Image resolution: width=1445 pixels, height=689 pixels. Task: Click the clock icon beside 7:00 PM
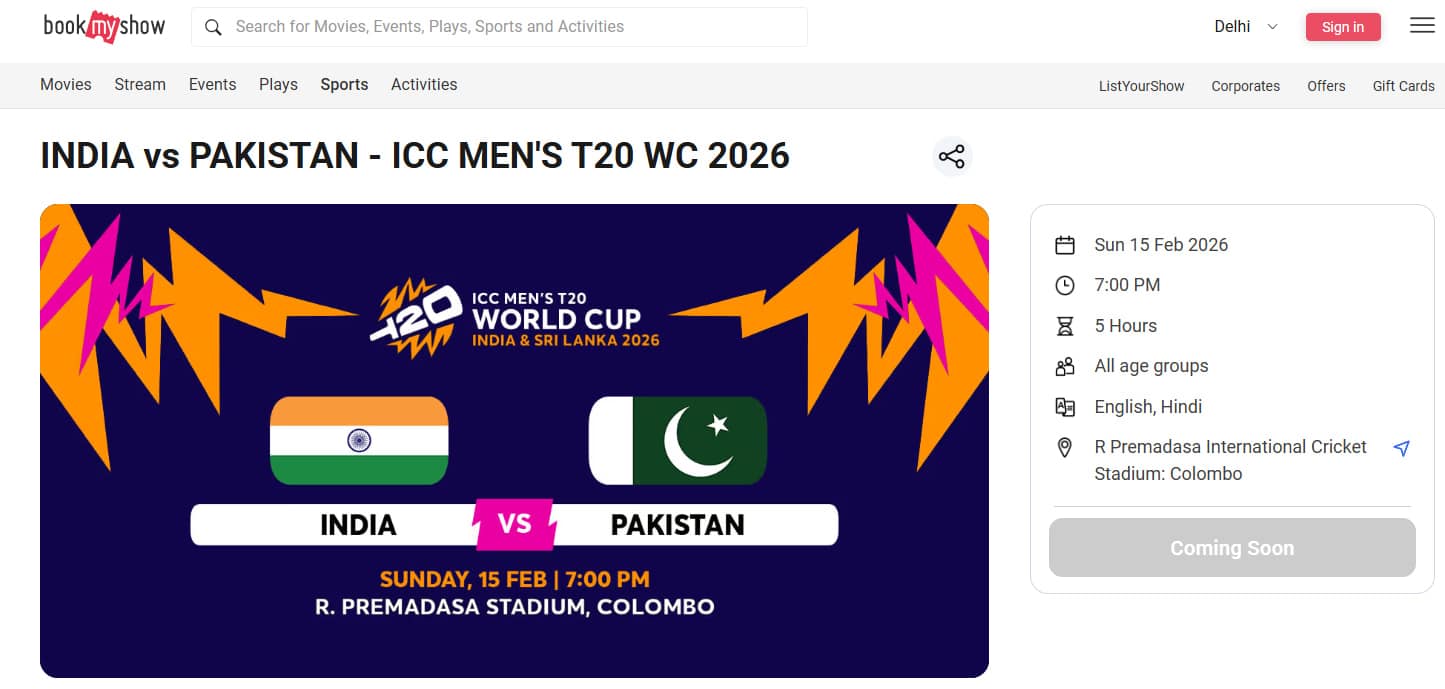[1065, 284]
